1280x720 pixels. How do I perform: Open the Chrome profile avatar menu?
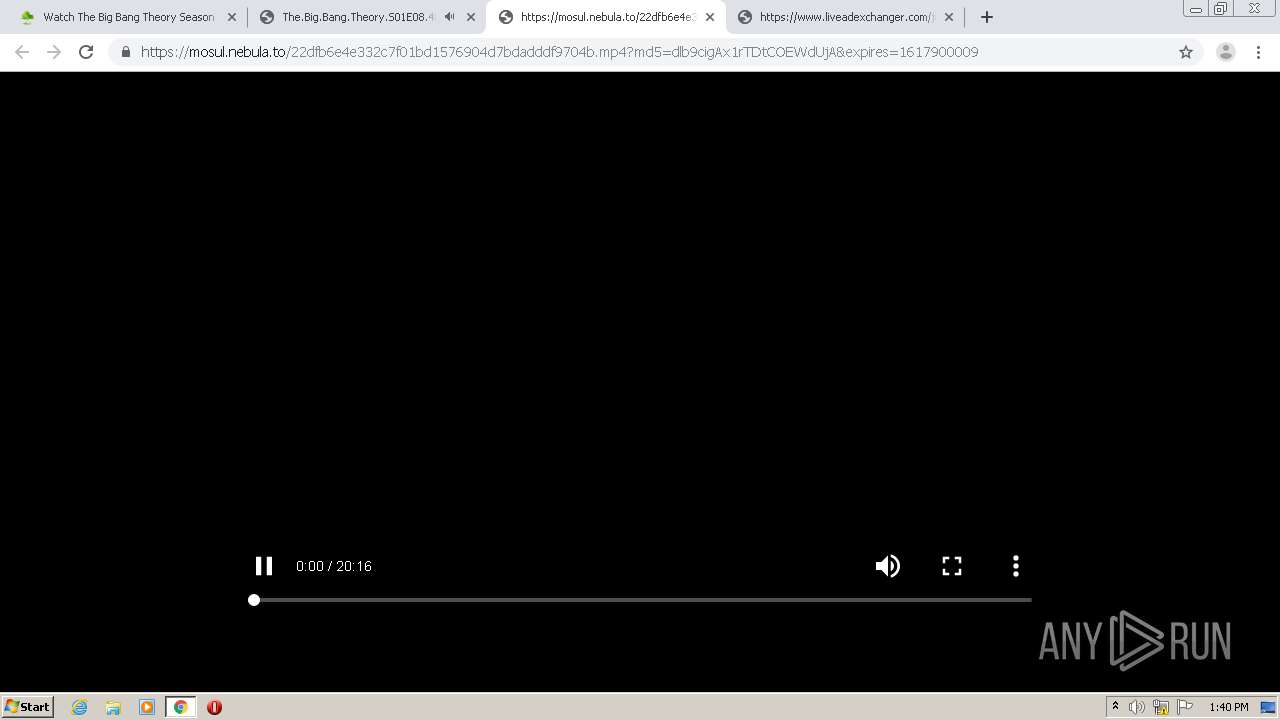1226,52
